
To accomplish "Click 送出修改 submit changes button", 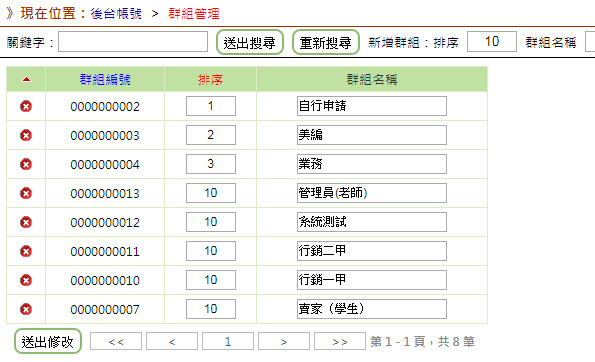I will [x=48, y=341].
